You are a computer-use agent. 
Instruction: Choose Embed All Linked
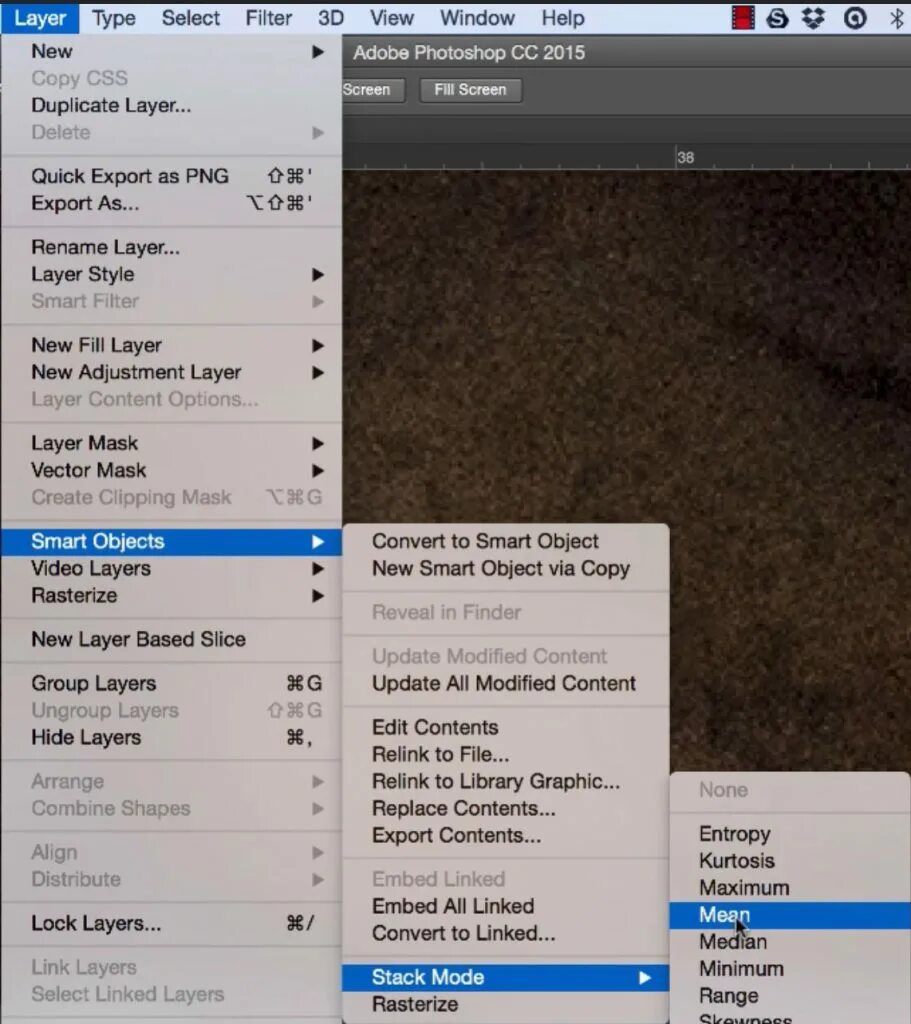(505, 906)
